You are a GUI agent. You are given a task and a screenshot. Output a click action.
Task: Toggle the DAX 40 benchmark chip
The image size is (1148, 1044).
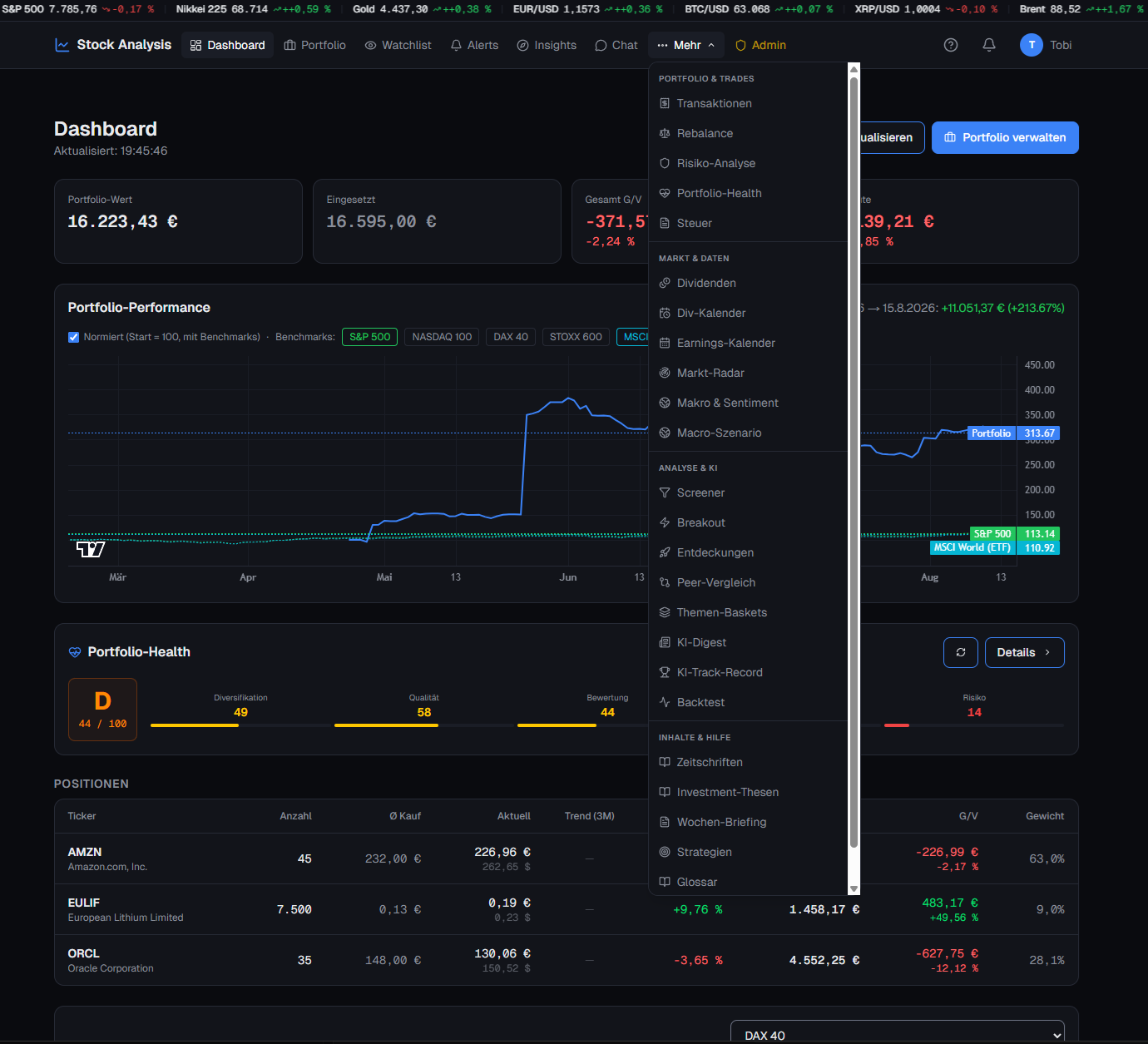click(511, 337)
